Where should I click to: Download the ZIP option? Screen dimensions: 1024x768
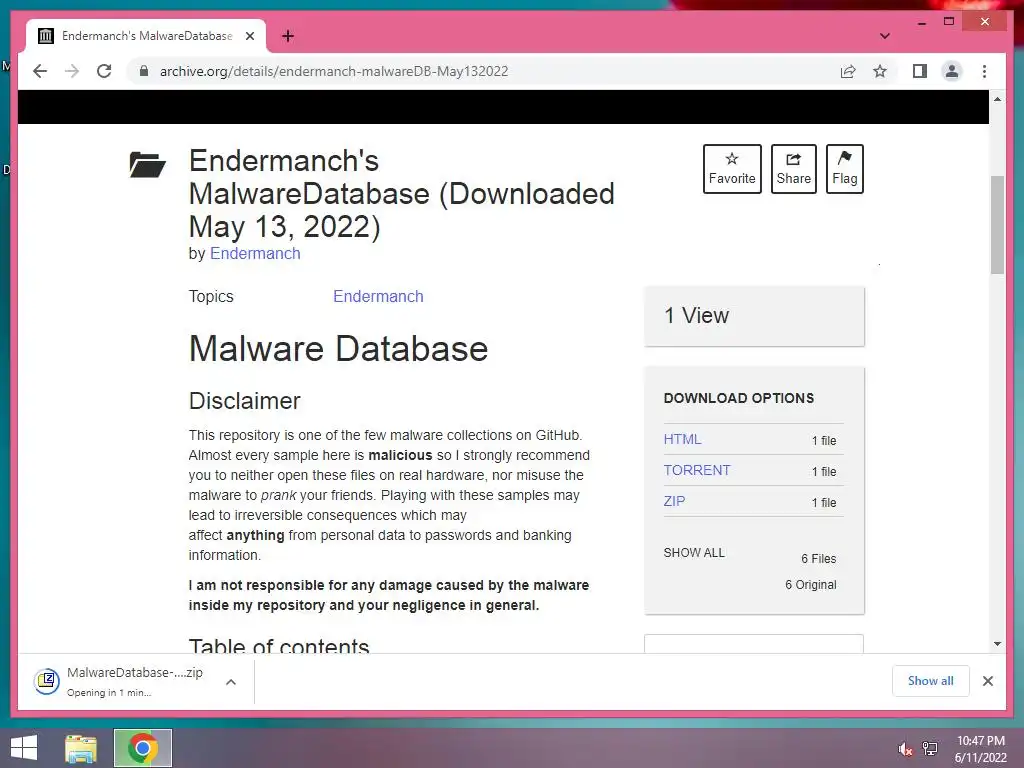674,501
